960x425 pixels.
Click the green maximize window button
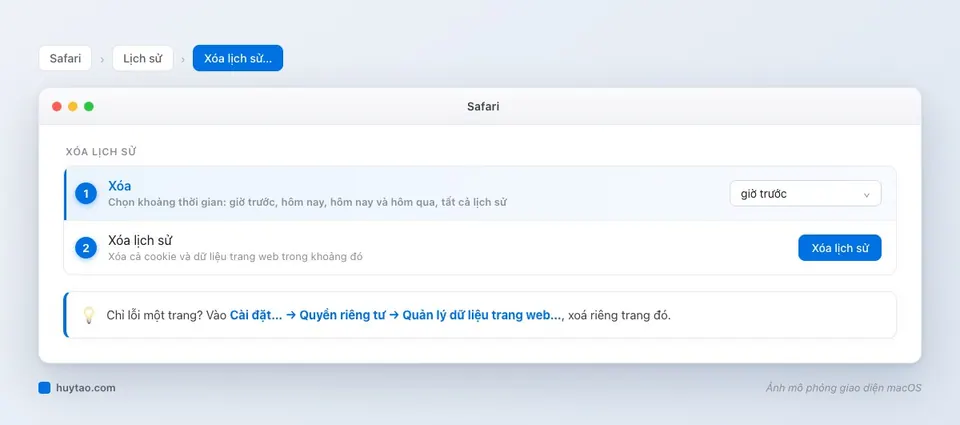(89, 107)
